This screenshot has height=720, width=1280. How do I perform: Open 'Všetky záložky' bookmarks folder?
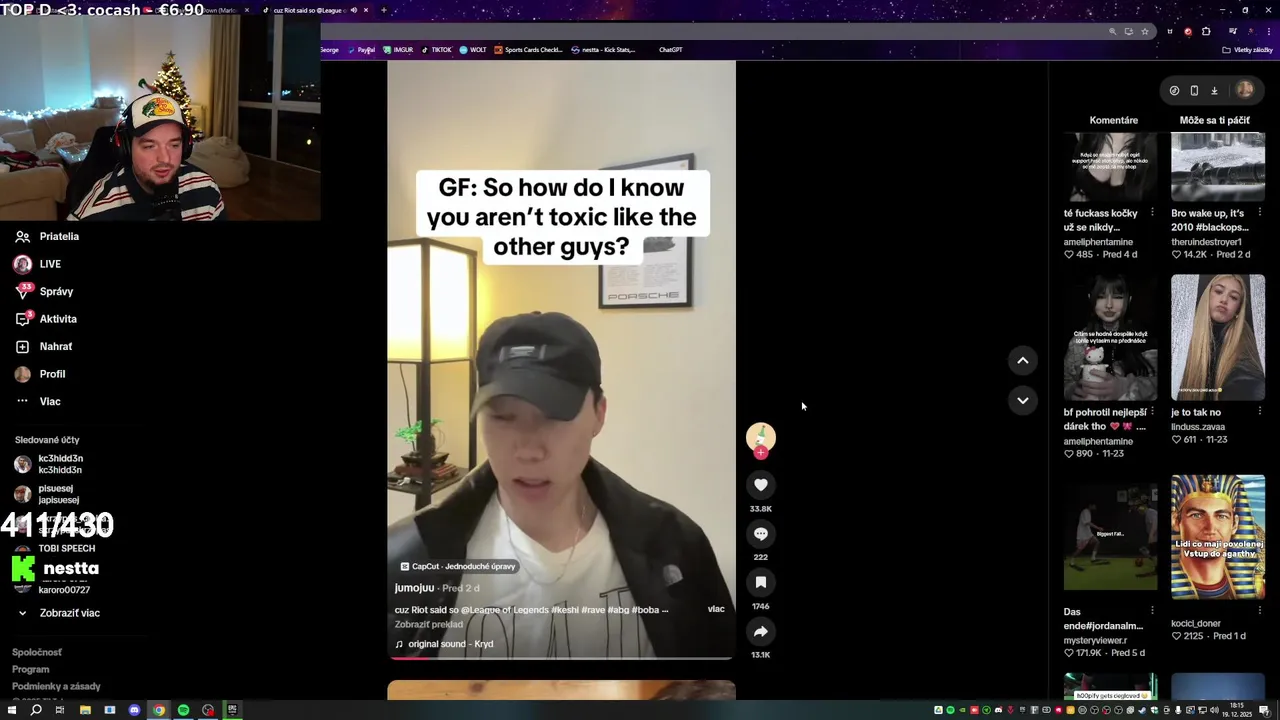(x=1248, y=49)
